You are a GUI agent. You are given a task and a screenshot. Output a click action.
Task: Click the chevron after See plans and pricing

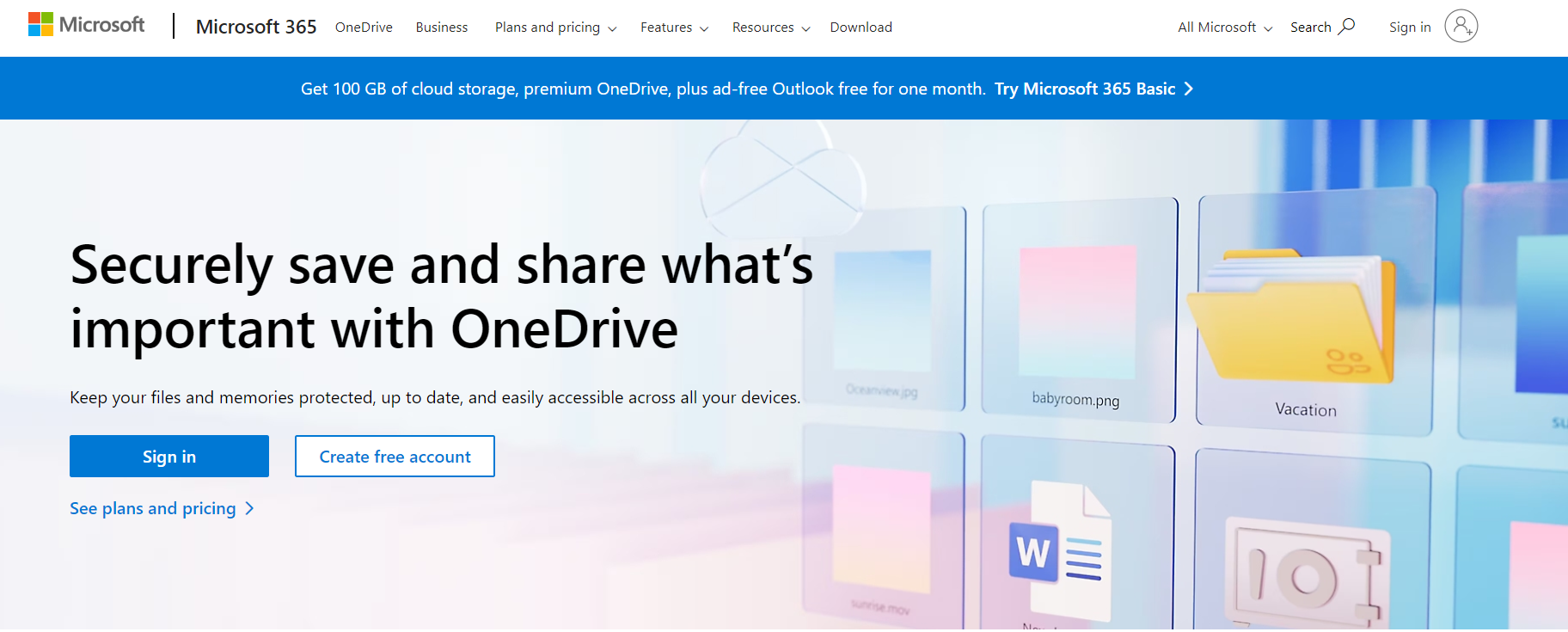(x=249, y=508)
